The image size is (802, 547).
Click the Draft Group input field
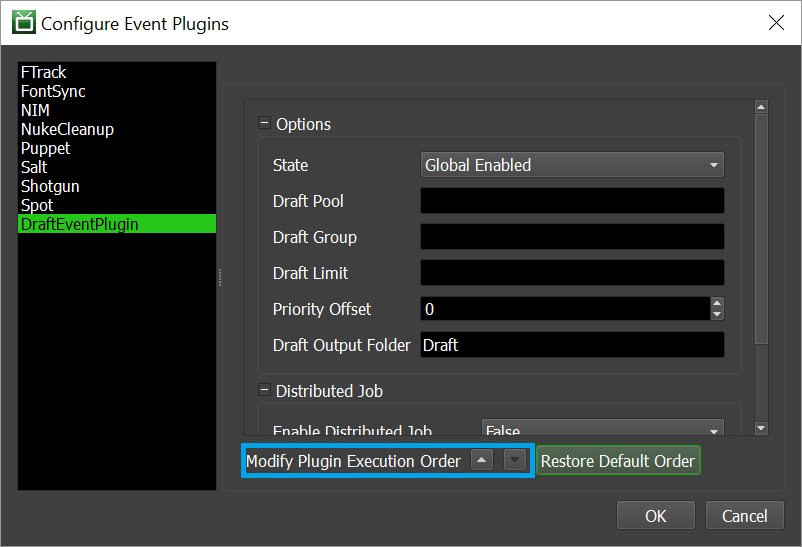tap(572, 236)
